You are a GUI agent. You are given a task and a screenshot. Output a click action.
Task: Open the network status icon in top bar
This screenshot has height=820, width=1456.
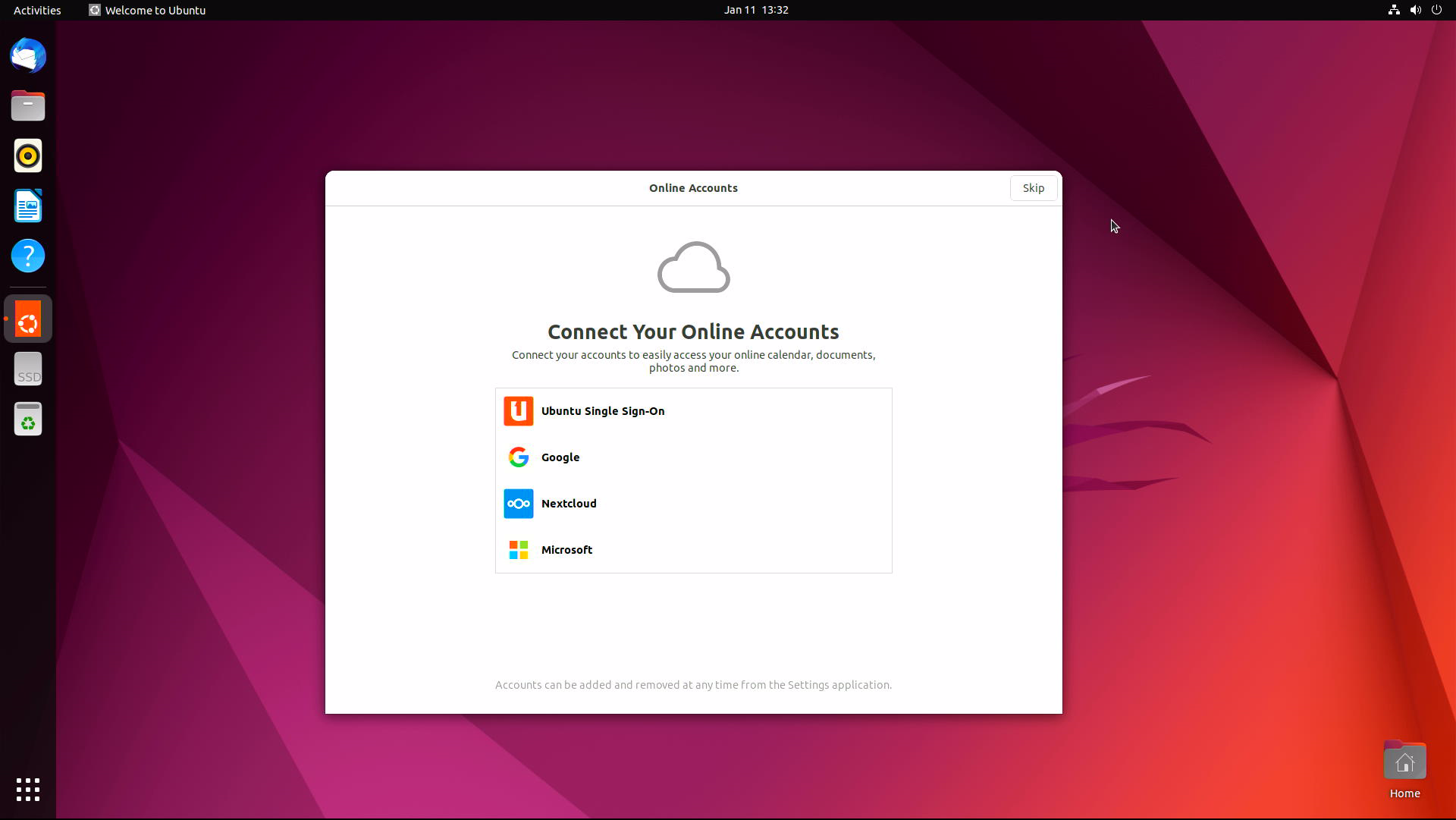[1394, 10]
